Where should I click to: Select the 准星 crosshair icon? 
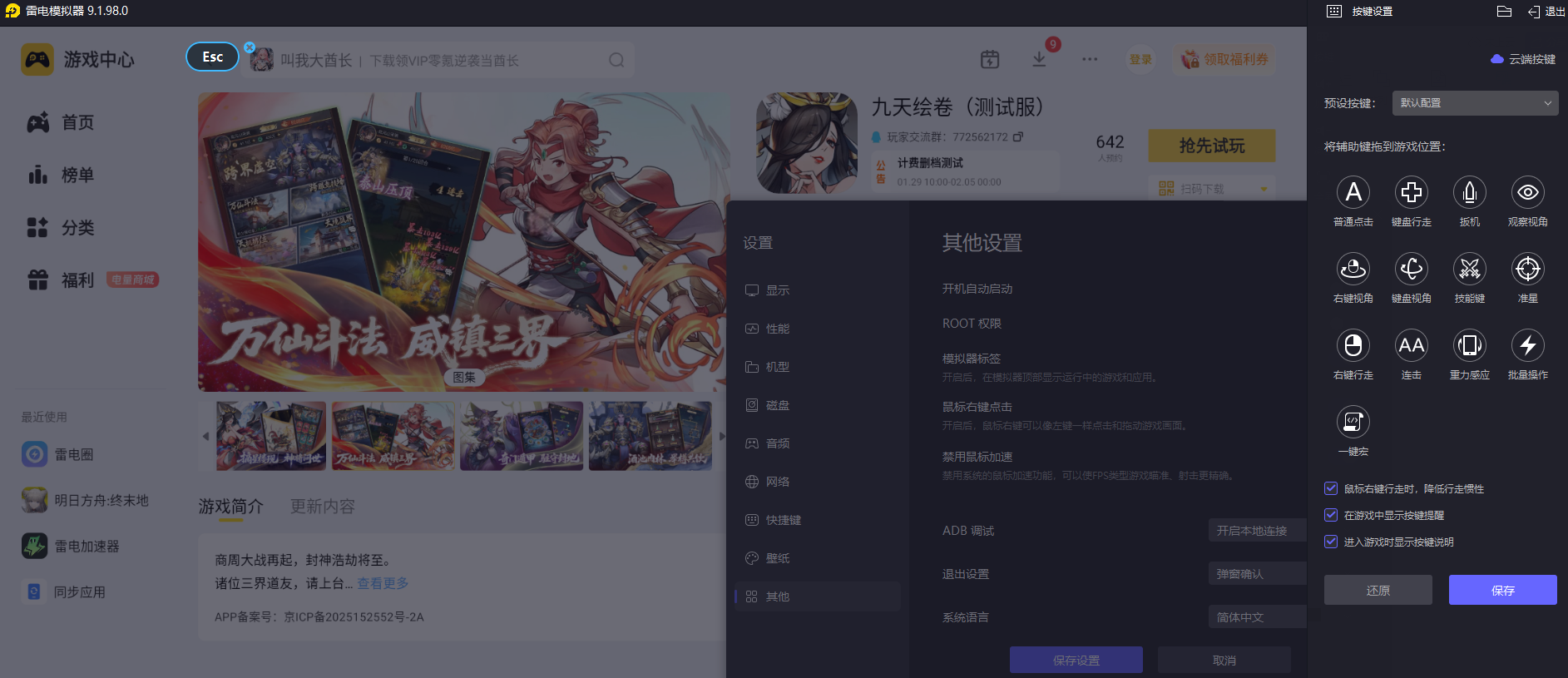point(1528,269)
